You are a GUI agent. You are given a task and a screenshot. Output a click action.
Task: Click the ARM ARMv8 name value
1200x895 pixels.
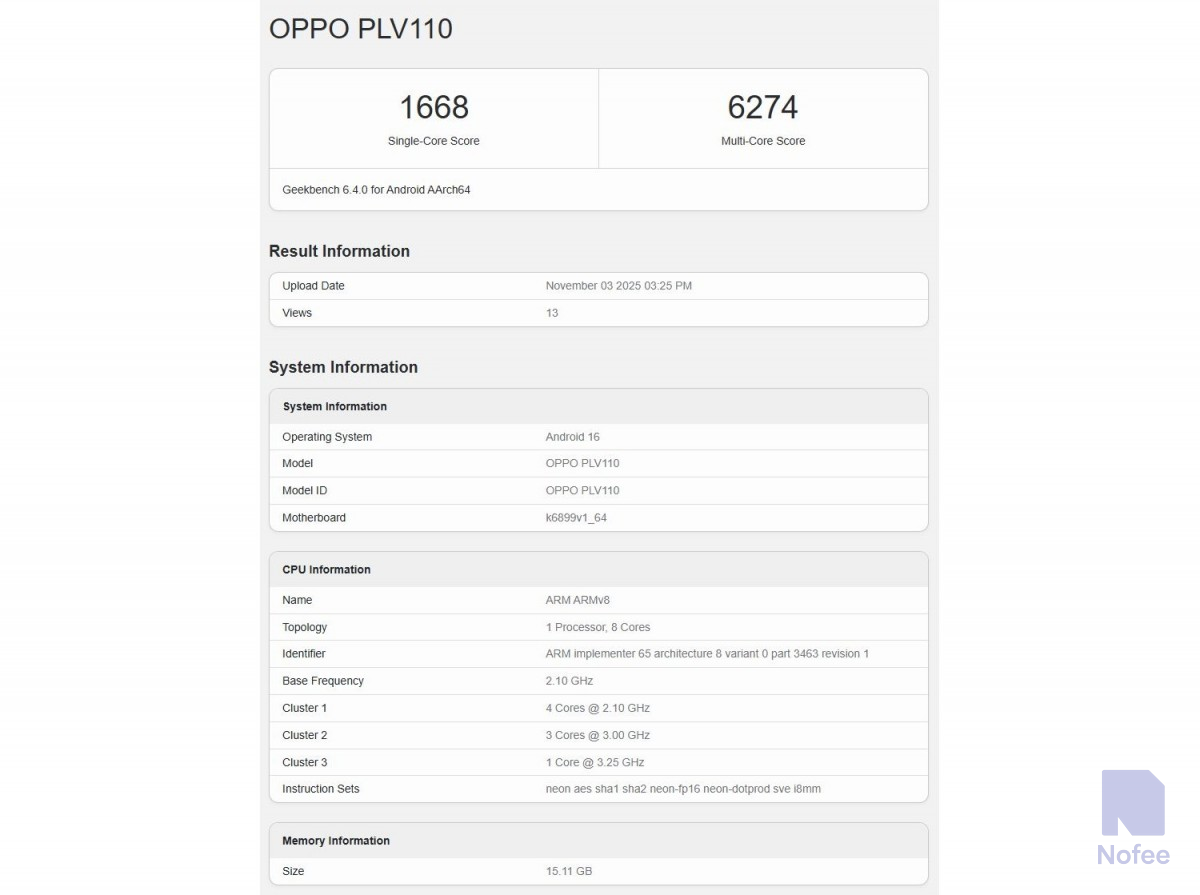(x=577, y=600)
